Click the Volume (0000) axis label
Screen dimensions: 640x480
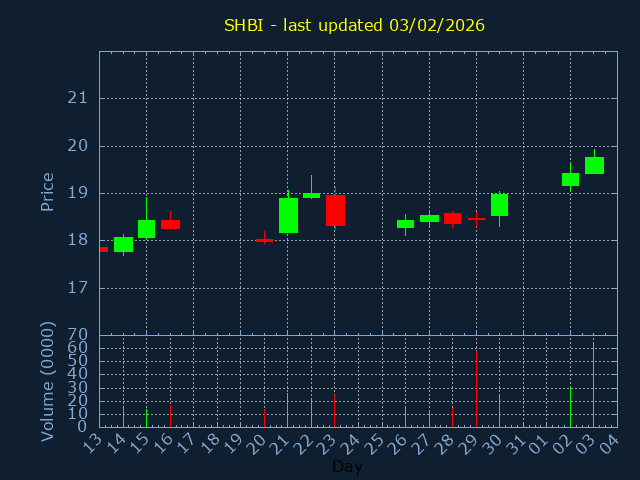(x=47, y=381)
